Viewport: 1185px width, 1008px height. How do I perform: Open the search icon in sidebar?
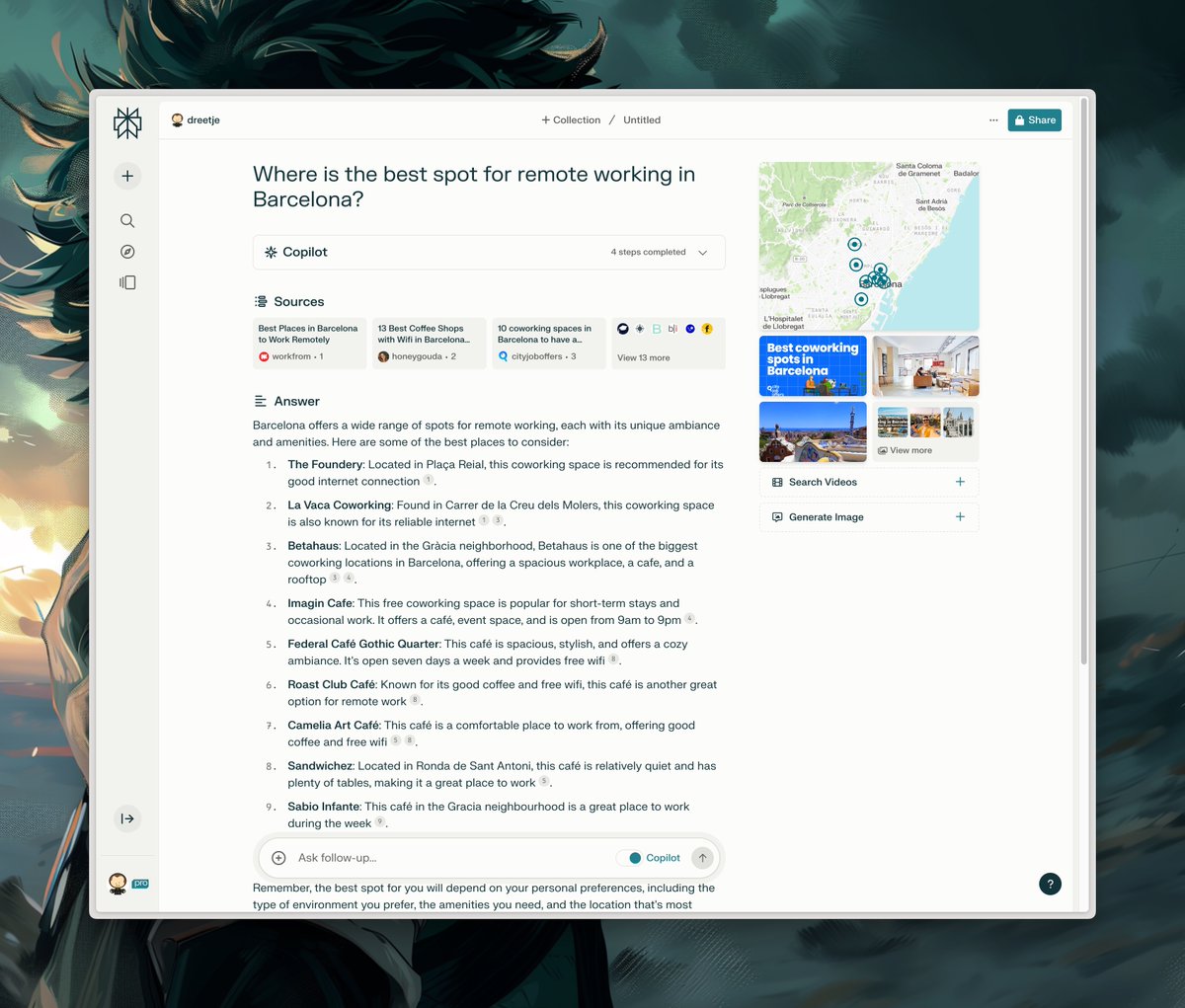pos(127,221)
